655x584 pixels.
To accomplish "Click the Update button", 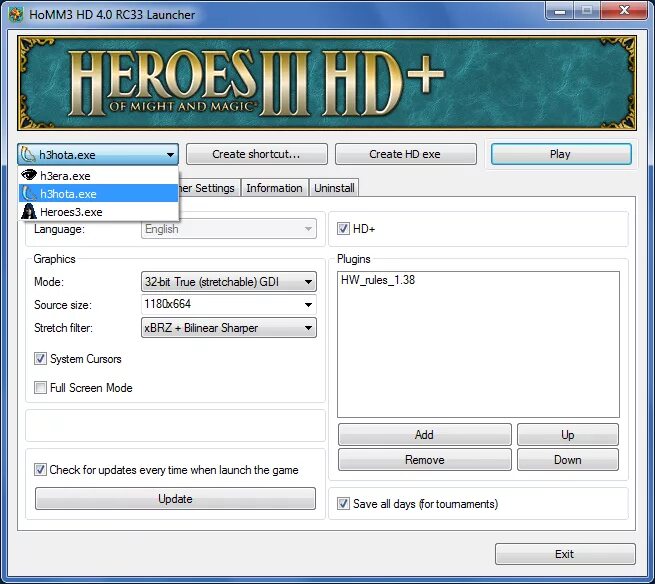I will [x=175, y=499].
